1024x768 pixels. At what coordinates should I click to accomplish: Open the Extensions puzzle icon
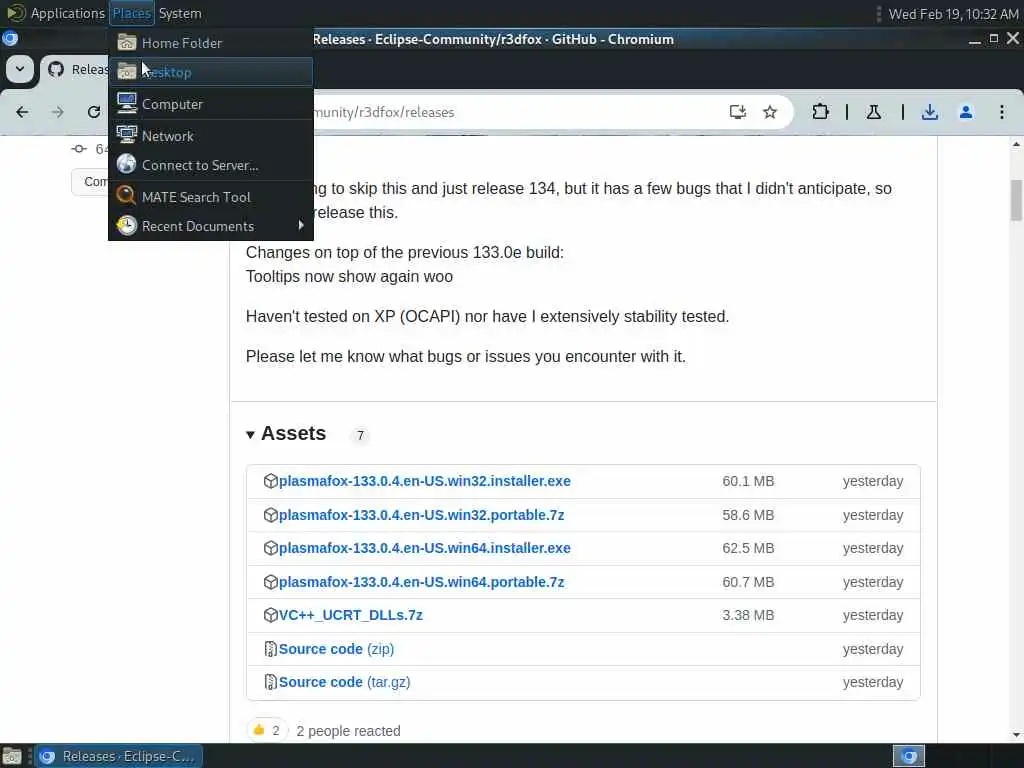(820, 112)
